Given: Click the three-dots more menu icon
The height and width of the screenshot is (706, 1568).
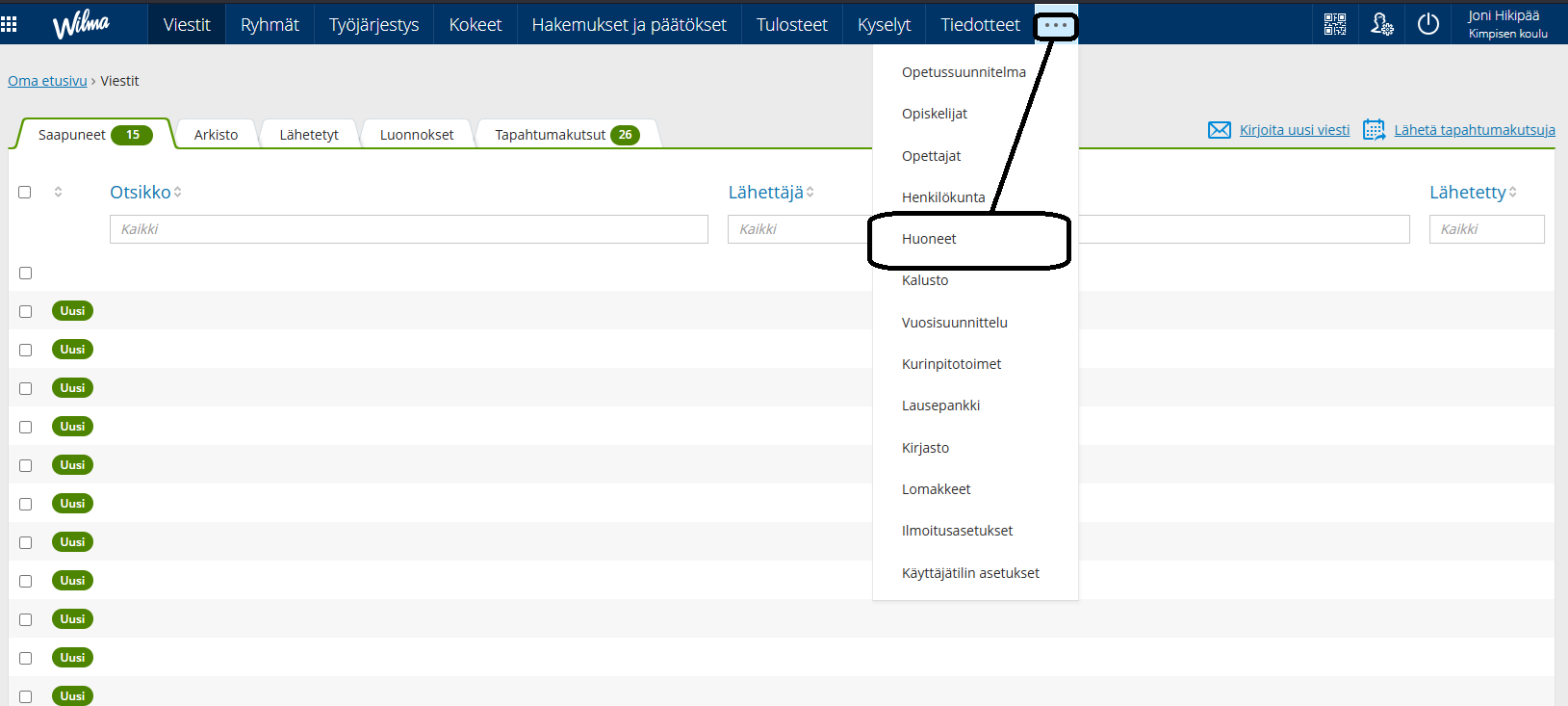Looking at the screenshot, I should point(1056,25).
